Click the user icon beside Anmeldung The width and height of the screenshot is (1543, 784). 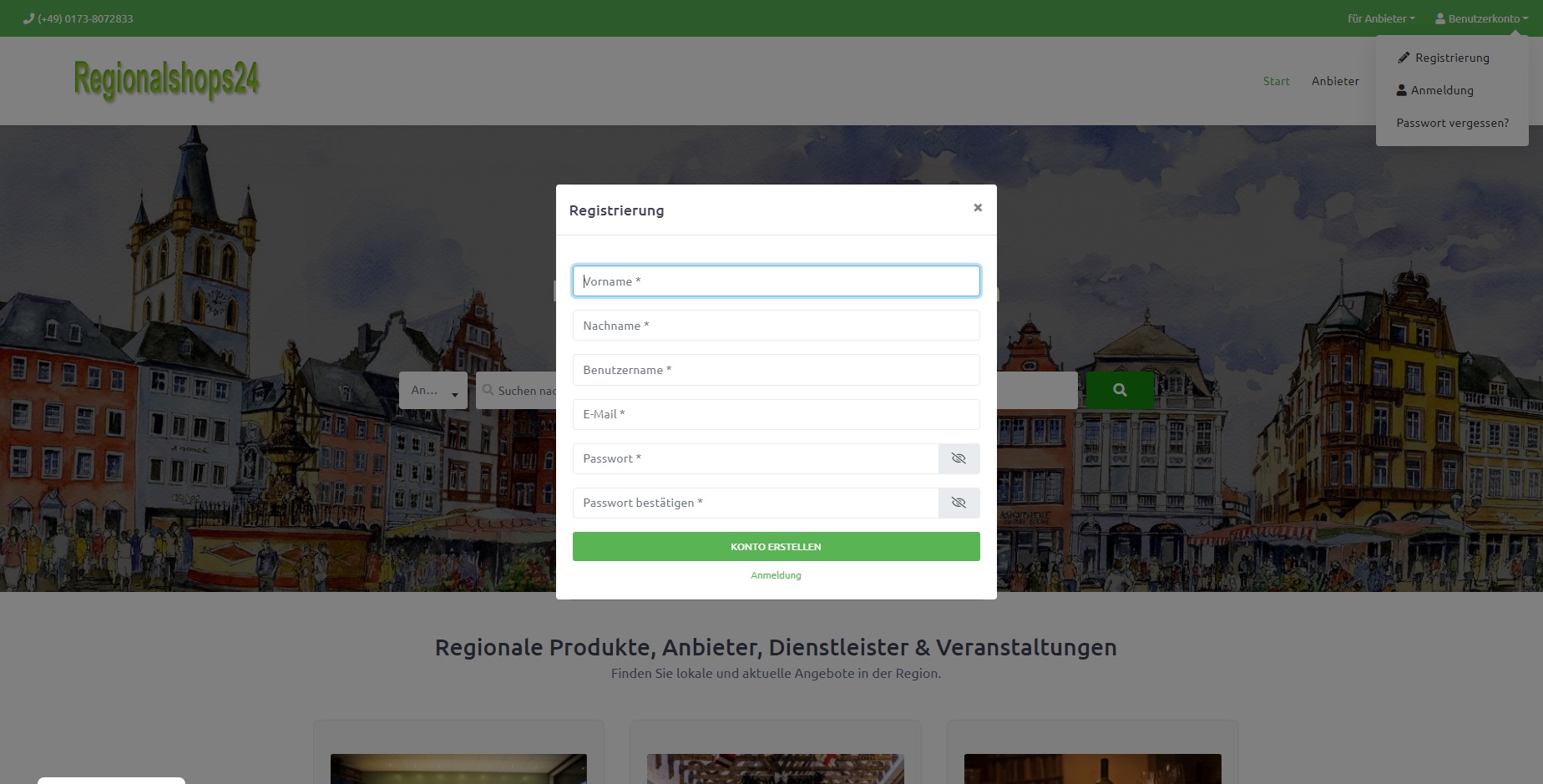[1402, 90]
